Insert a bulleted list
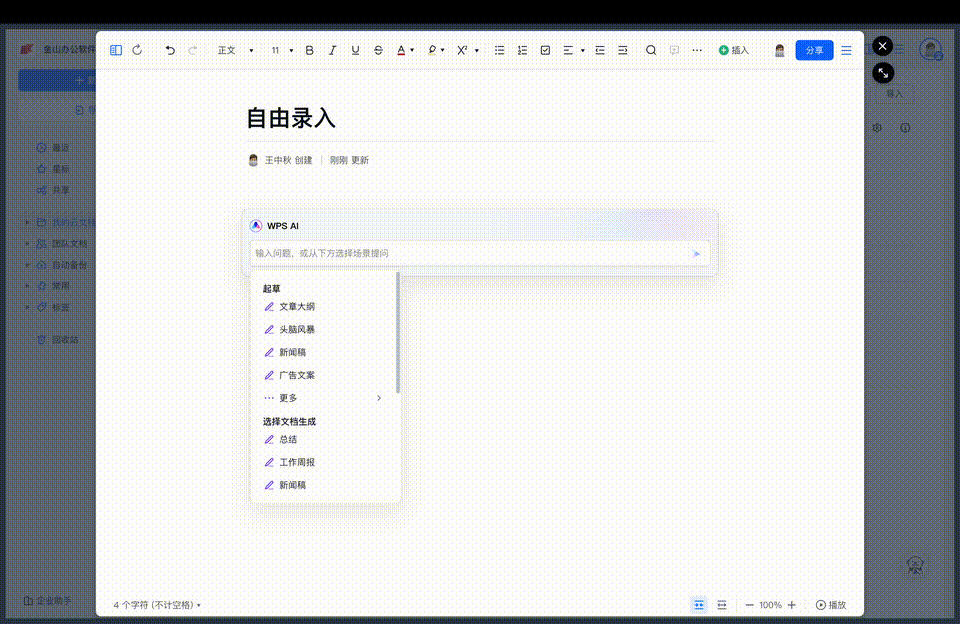This screenshot has height=624, width=960. [499, 49]
